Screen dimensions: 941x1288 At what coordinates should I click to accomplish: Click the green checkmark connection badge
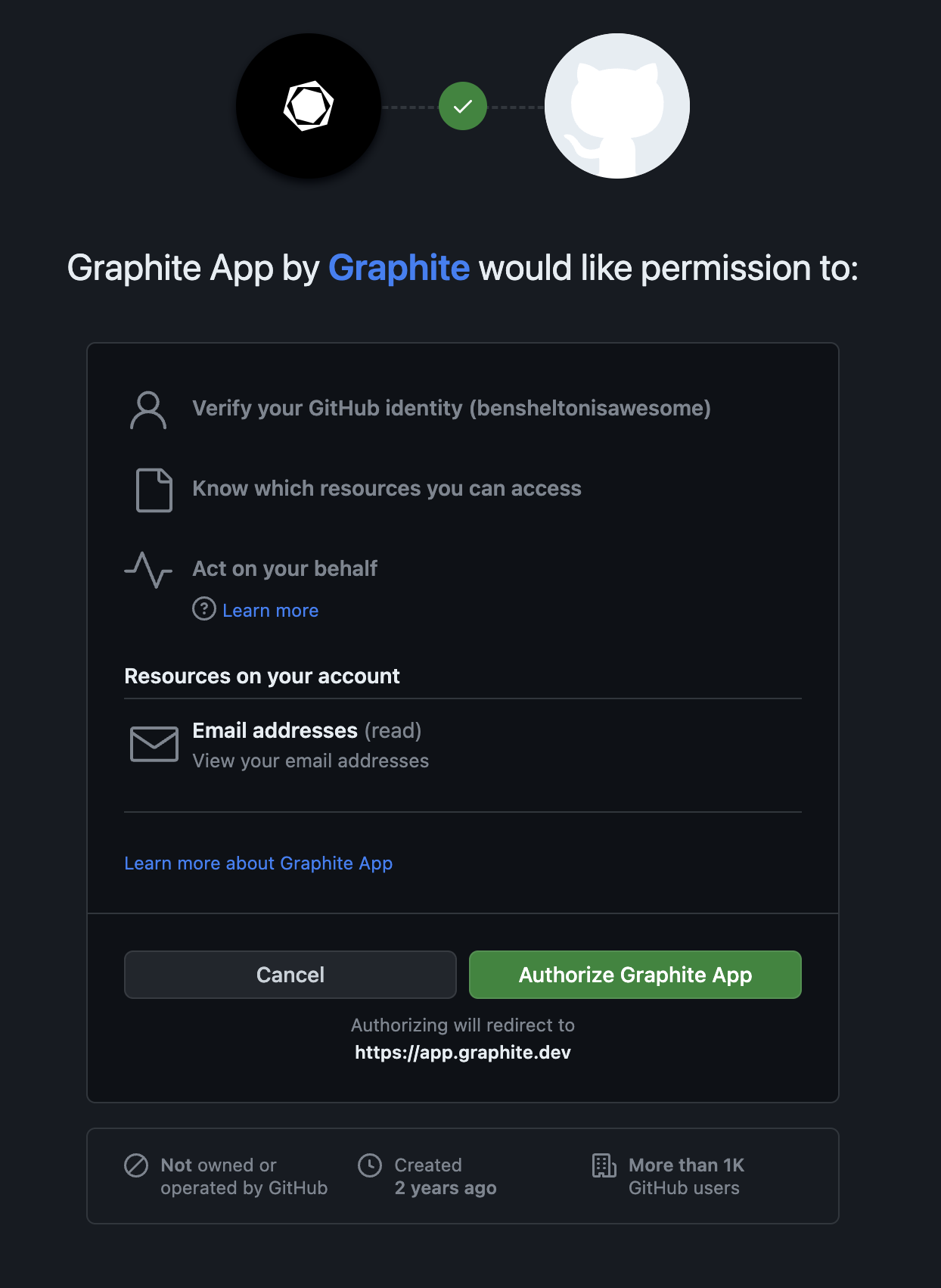coord(463,106)
